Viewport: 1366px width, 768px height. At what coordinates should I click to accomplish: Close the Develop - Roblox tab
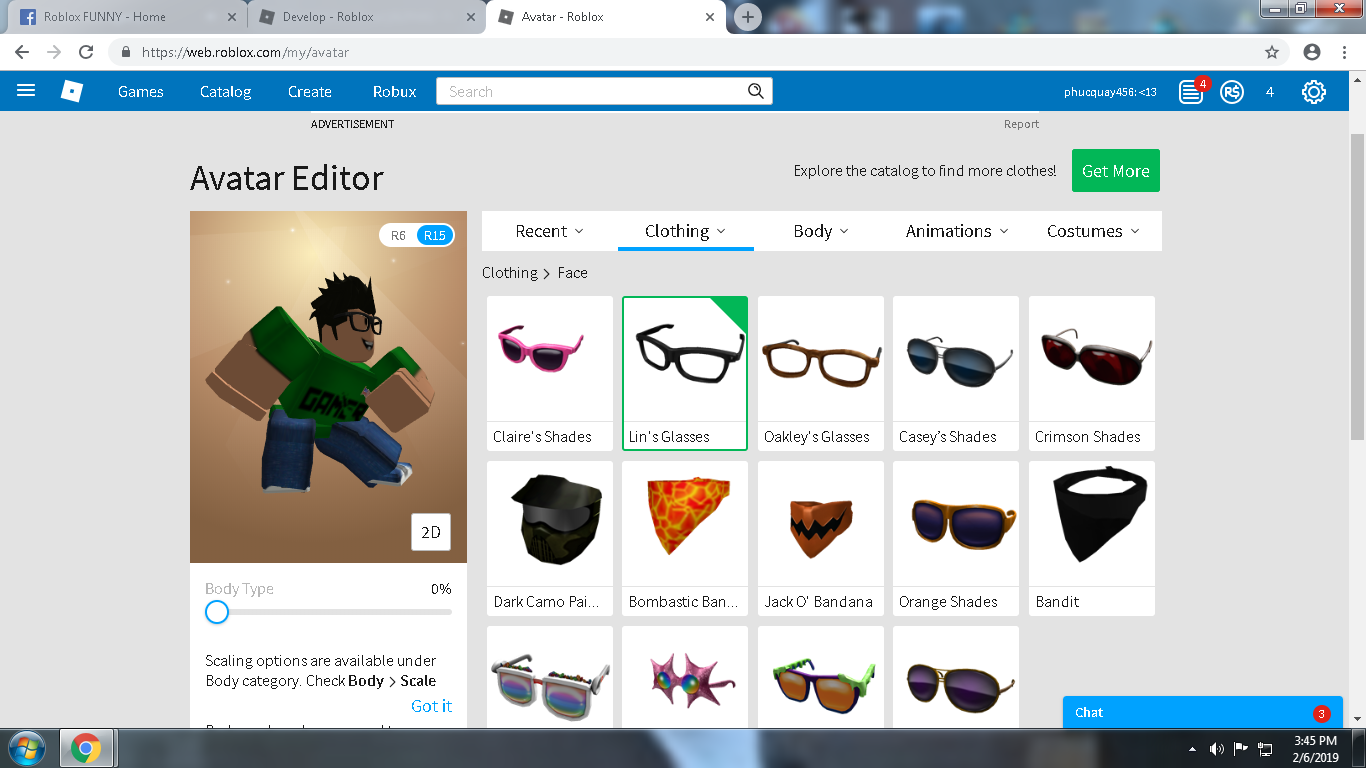(x=471, y=17)
